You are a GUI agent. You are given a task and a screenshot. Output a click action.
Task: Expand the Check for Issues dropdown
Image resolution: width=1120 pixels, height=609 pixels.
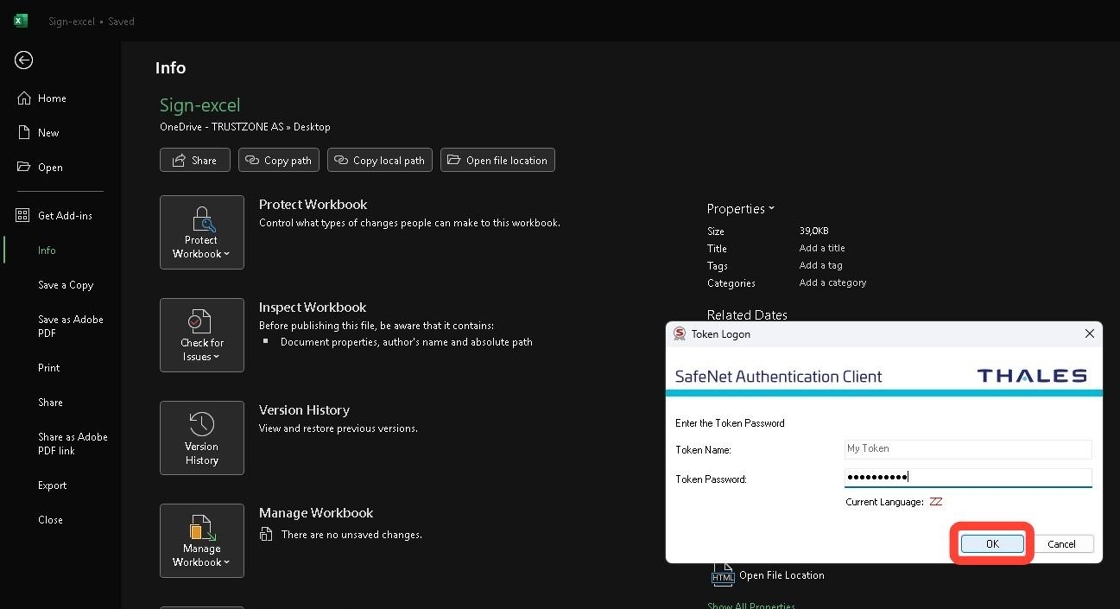pyautogui.click(x=202, y=335)
